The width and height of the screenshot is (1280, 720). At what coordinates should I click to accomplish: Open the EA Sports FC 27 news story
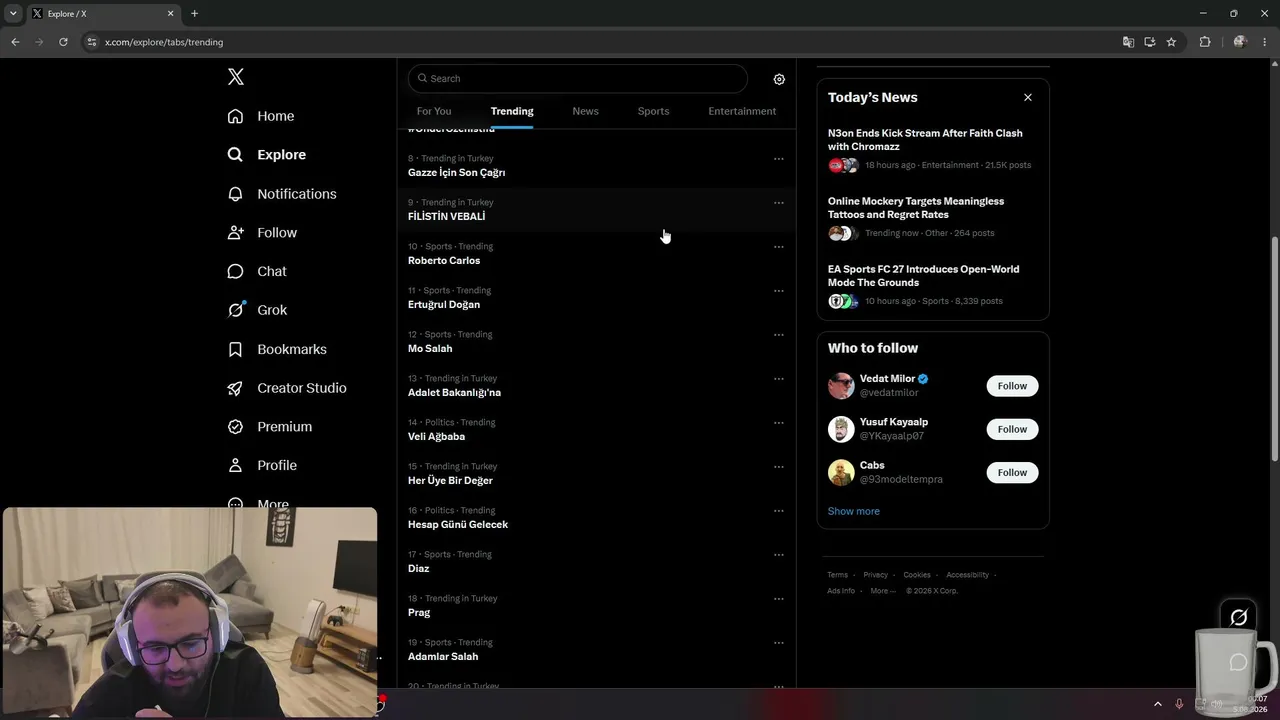point(932,285)
